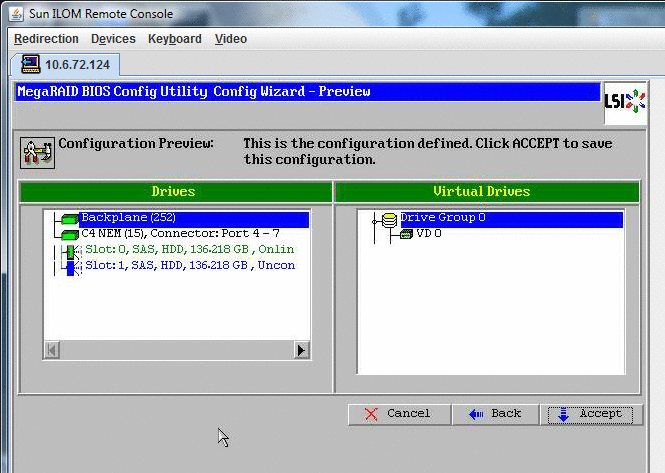Click scroll left arrow in Drives list
The image size is (665, 473).
click(52, 350)
